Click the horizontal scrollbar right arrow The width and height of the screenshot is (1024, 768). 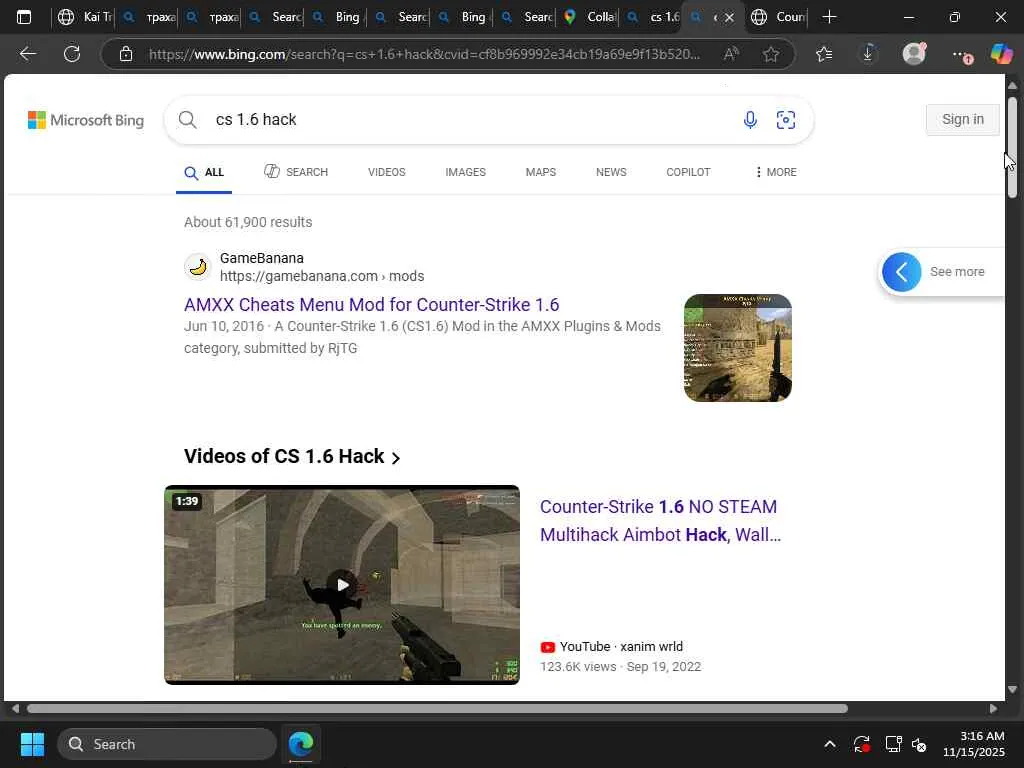[x=993, y=709]
